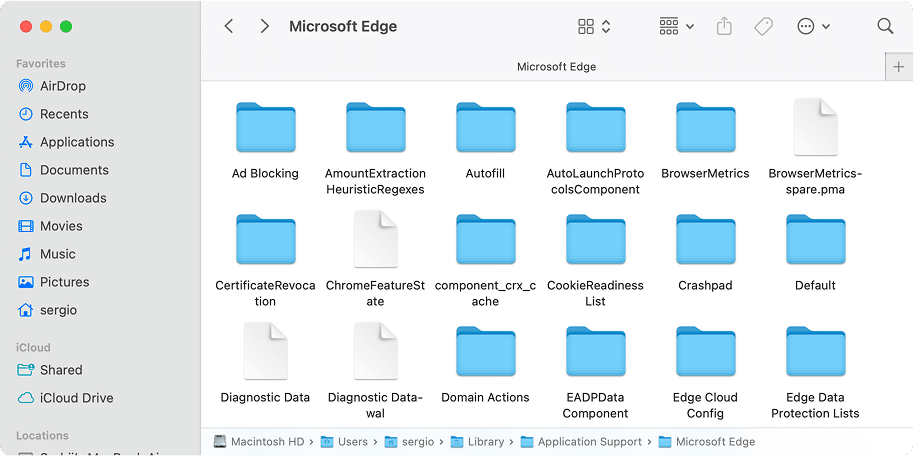Screen dimensions: 913x456
Task: Switch to icon grid view
Action: click(x=594, y=26)
